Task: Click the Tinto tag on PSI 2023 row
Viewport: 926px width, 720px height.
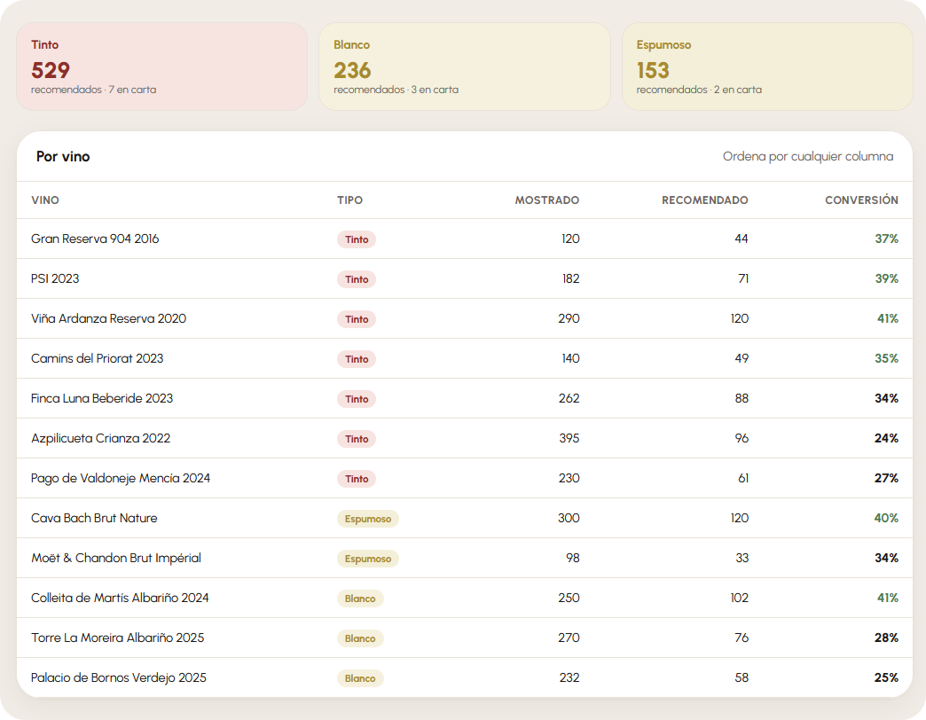Action: point(357,279)
